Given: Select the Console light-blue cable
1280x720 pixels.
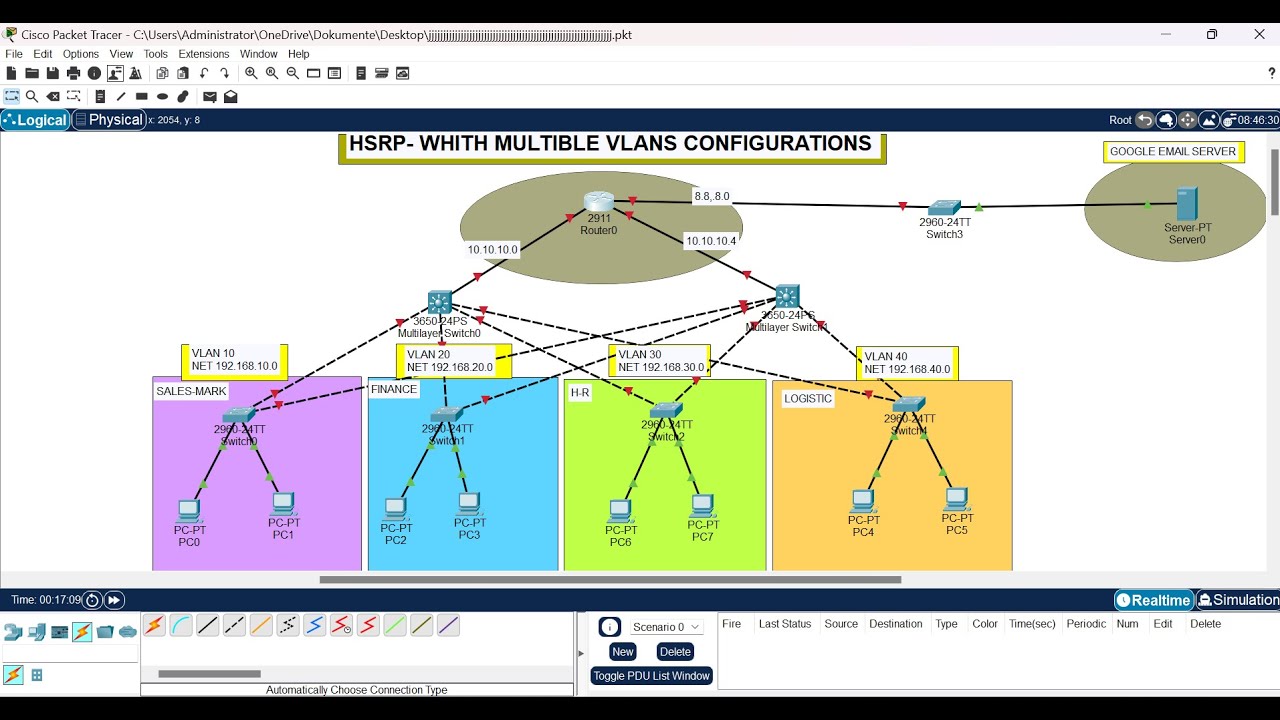Looking at the screenshot, I should pyautogui.click(x=181, y=626).
